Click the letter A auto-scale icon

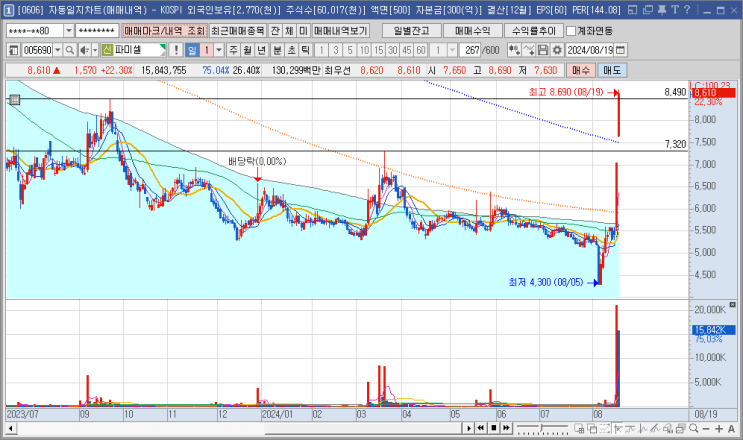[x=731, y=428]
